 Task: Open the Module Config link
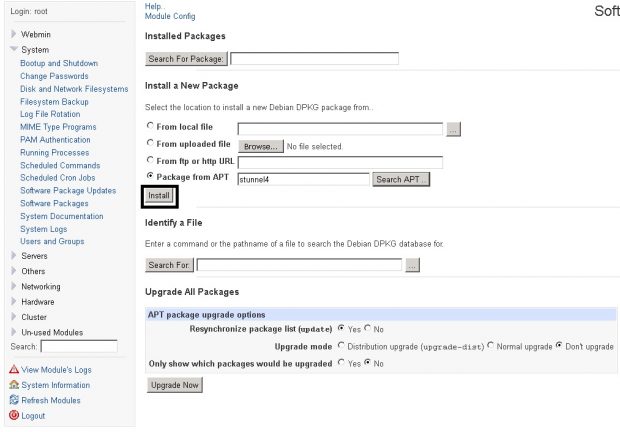pyautogui.click(x=170, y=16)
